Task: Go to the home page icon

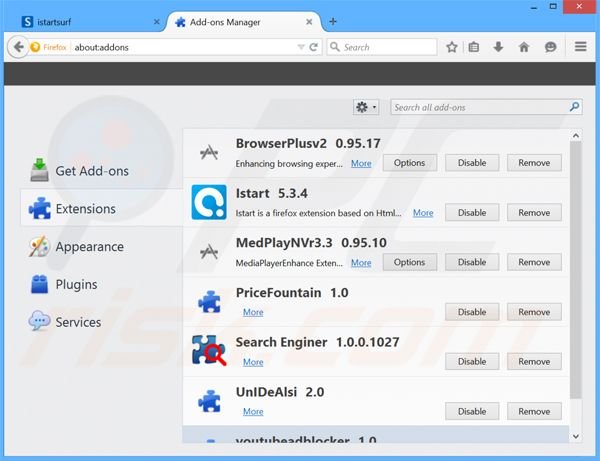Action: (x=523, y=47)
